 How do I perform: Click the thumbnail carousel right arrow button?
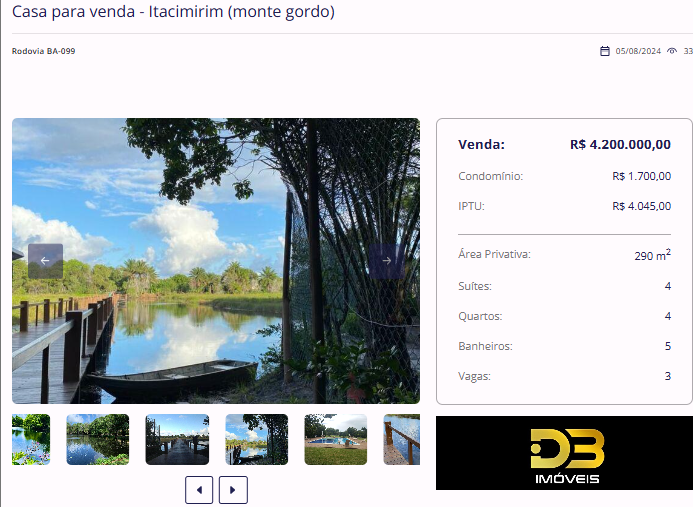point(233,490)
